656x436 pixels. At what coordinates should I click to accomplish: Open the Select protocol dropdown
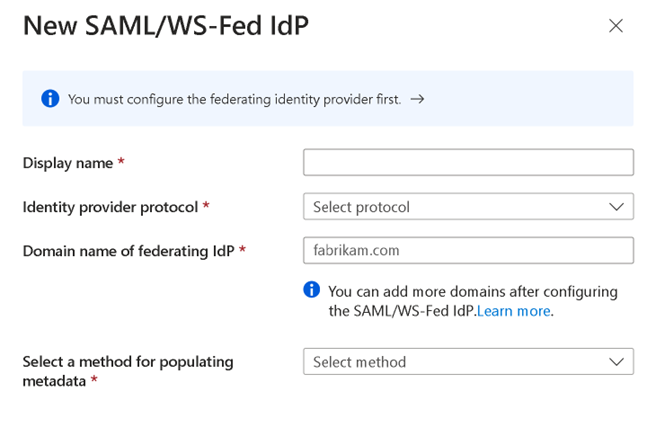468,207
